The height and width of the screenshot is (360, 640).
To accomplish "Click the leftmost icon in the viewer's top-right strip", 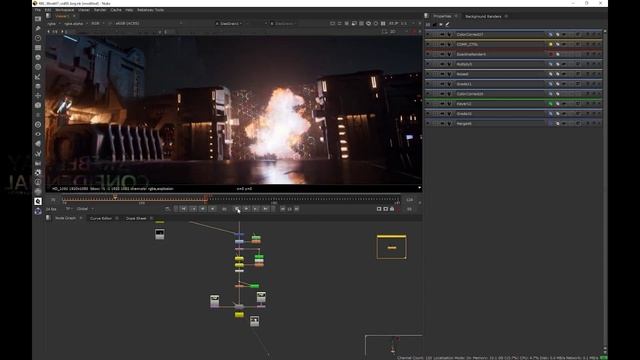I will pos(333,24).
